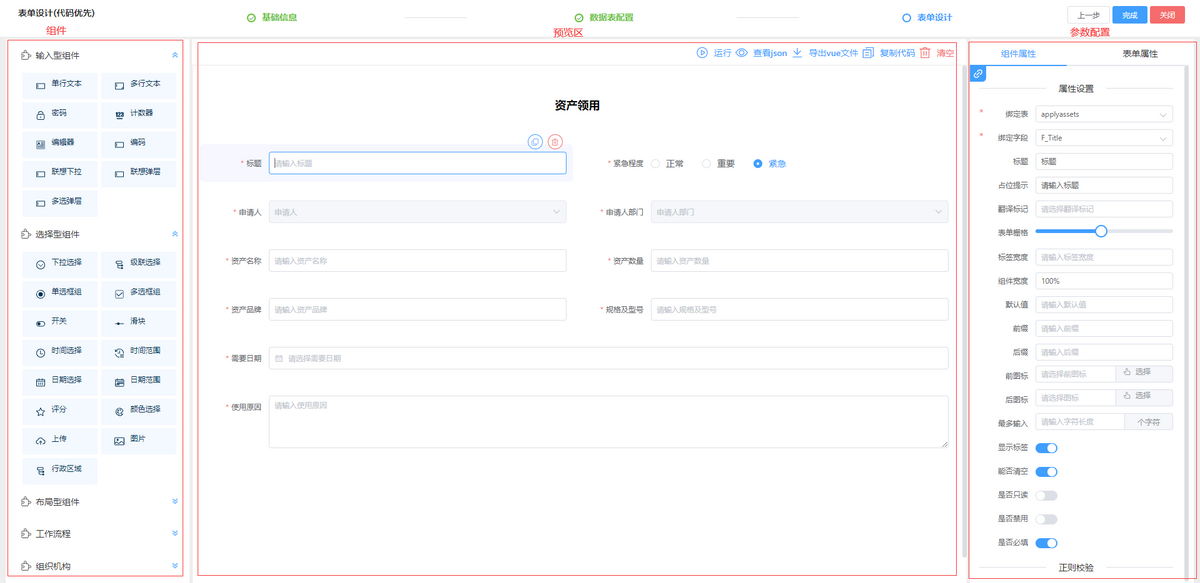Go to 表单设计 step
The image size is (1200, 583).
coord(927,18)
